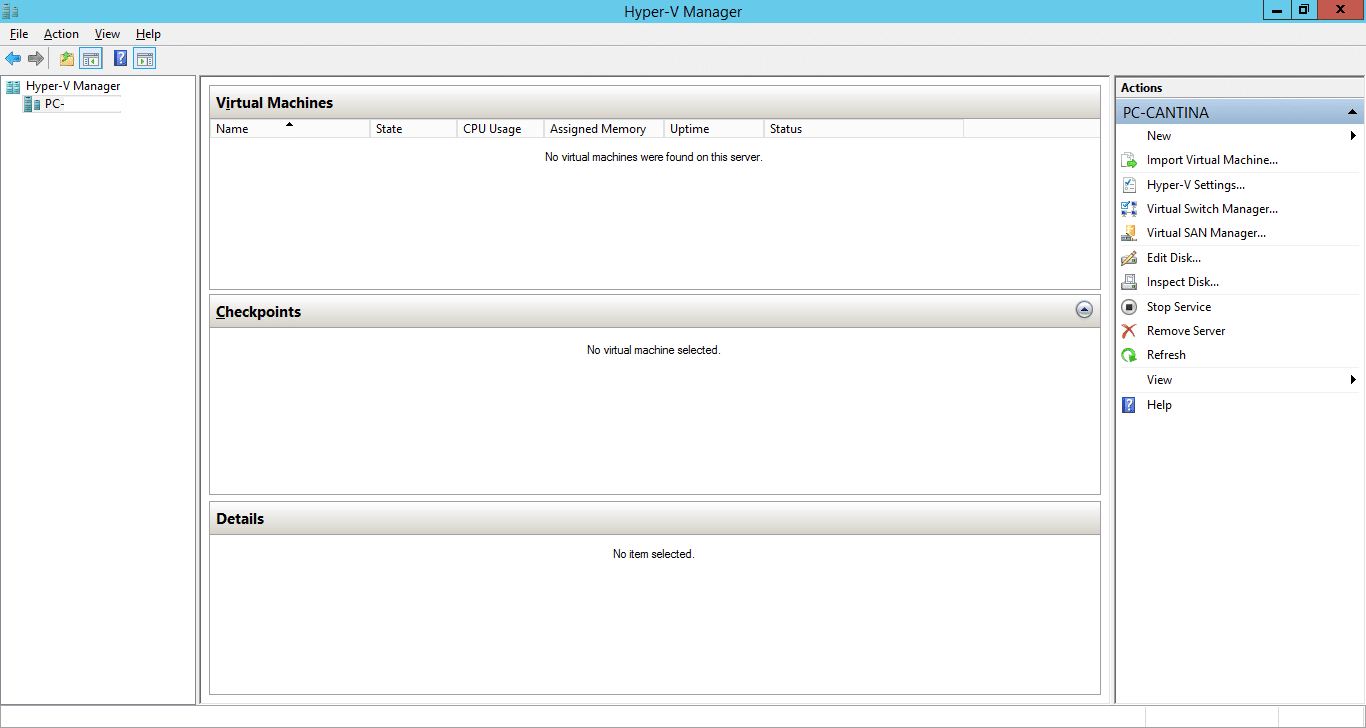
Task: Sort by the CPU Usage column header
Action: click(x=500, y=129)
